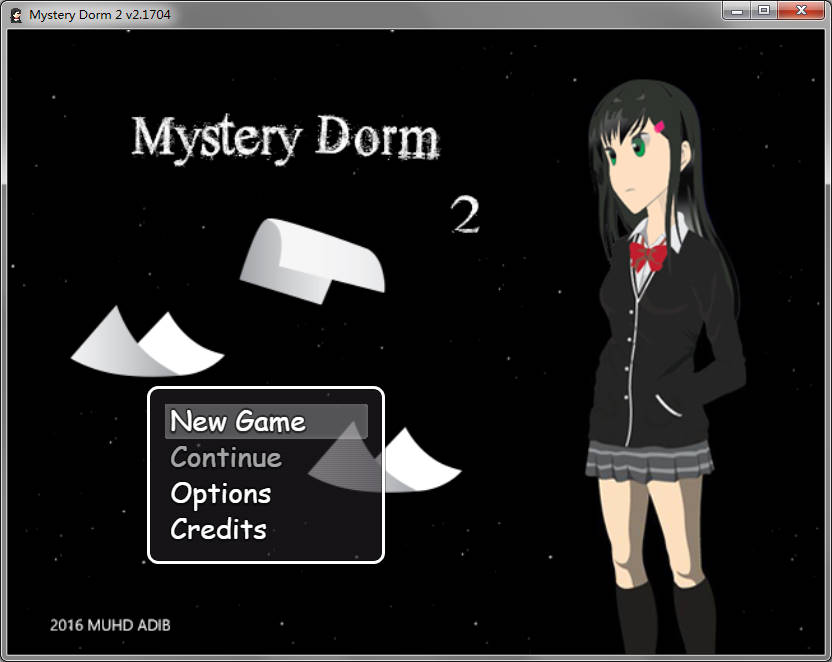Viewport: 832px width, 662px height.
Task: Click the '2016 MUHD ADIB' copyright text
Action: (x=110, y=625)
